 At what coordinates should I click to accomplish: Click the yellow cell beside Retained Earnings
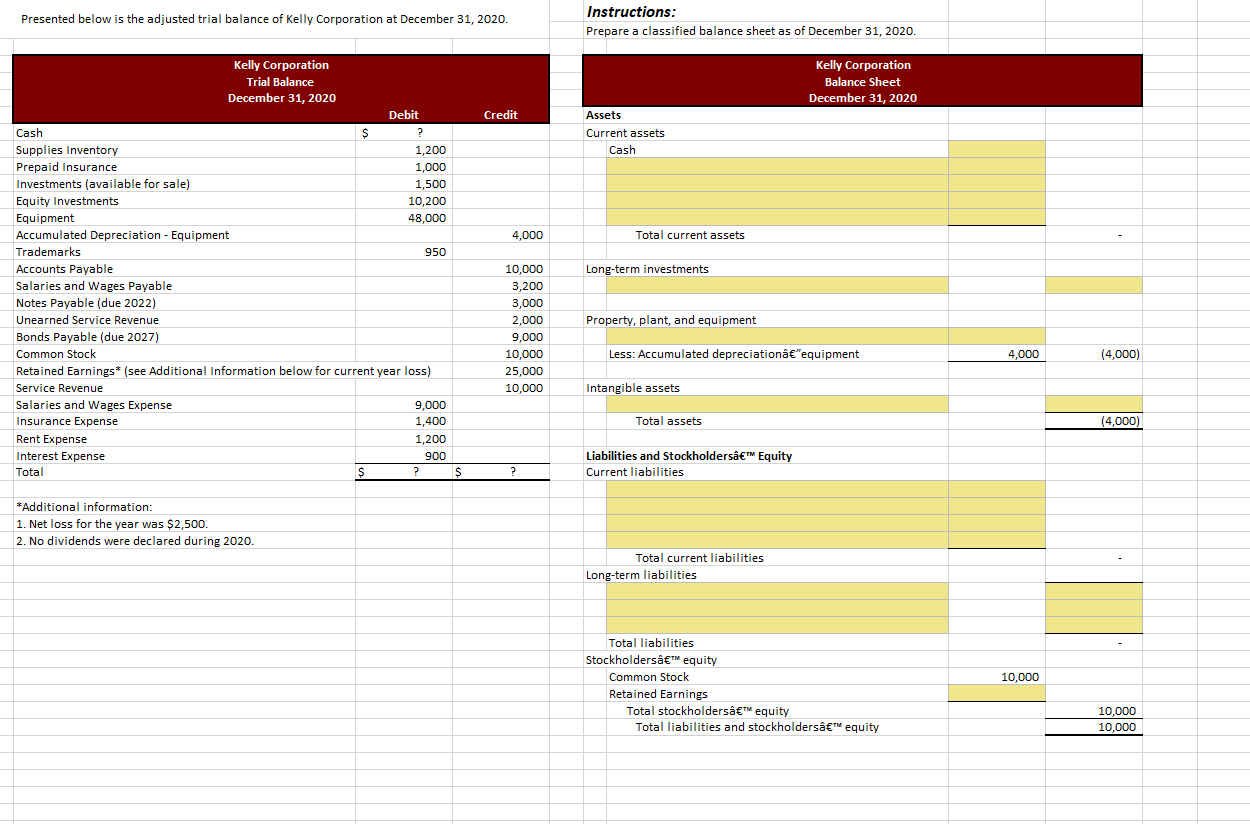(996, 694)
